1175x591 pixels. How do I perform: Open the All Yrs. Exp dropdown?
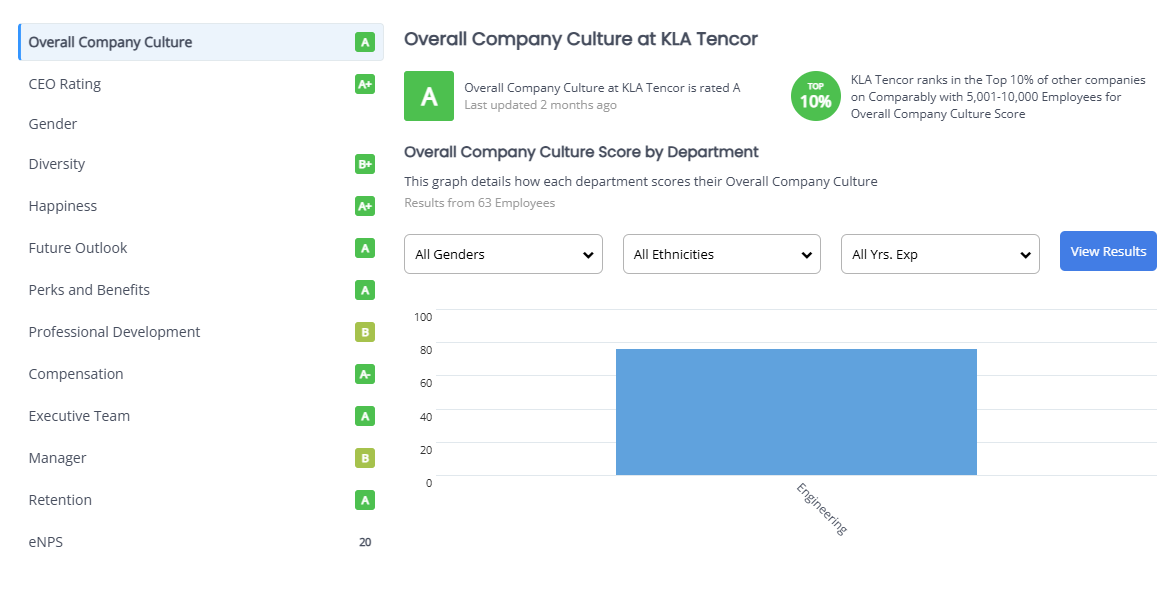(x=940, y=254)
